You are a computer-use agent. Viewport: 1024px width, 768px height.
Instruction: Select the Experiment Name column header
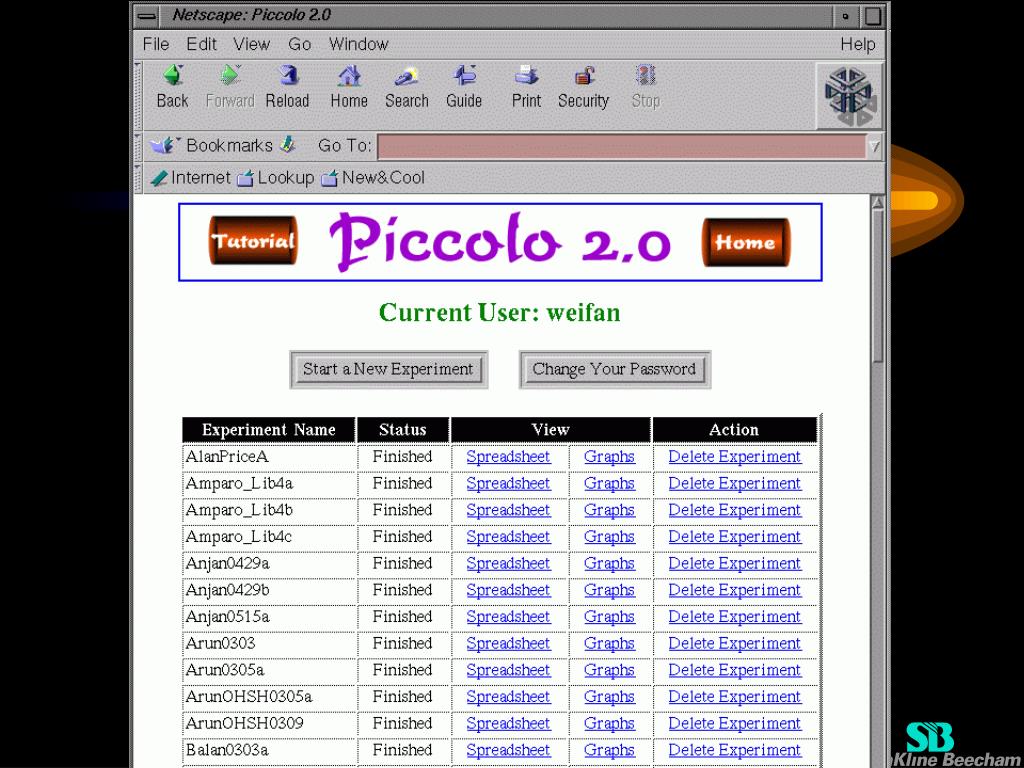[268, 430]
